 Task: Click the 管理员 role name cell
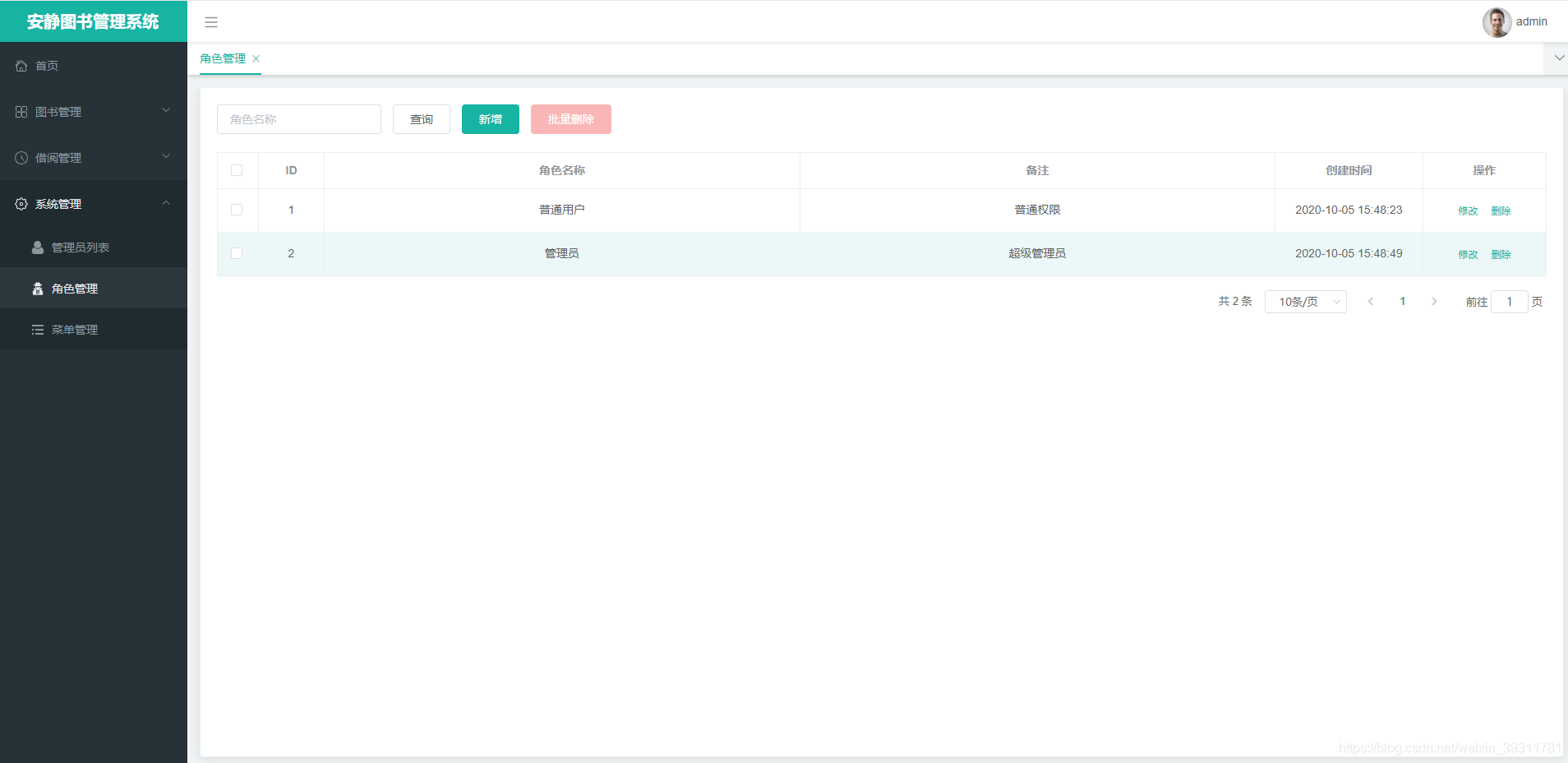562,253
